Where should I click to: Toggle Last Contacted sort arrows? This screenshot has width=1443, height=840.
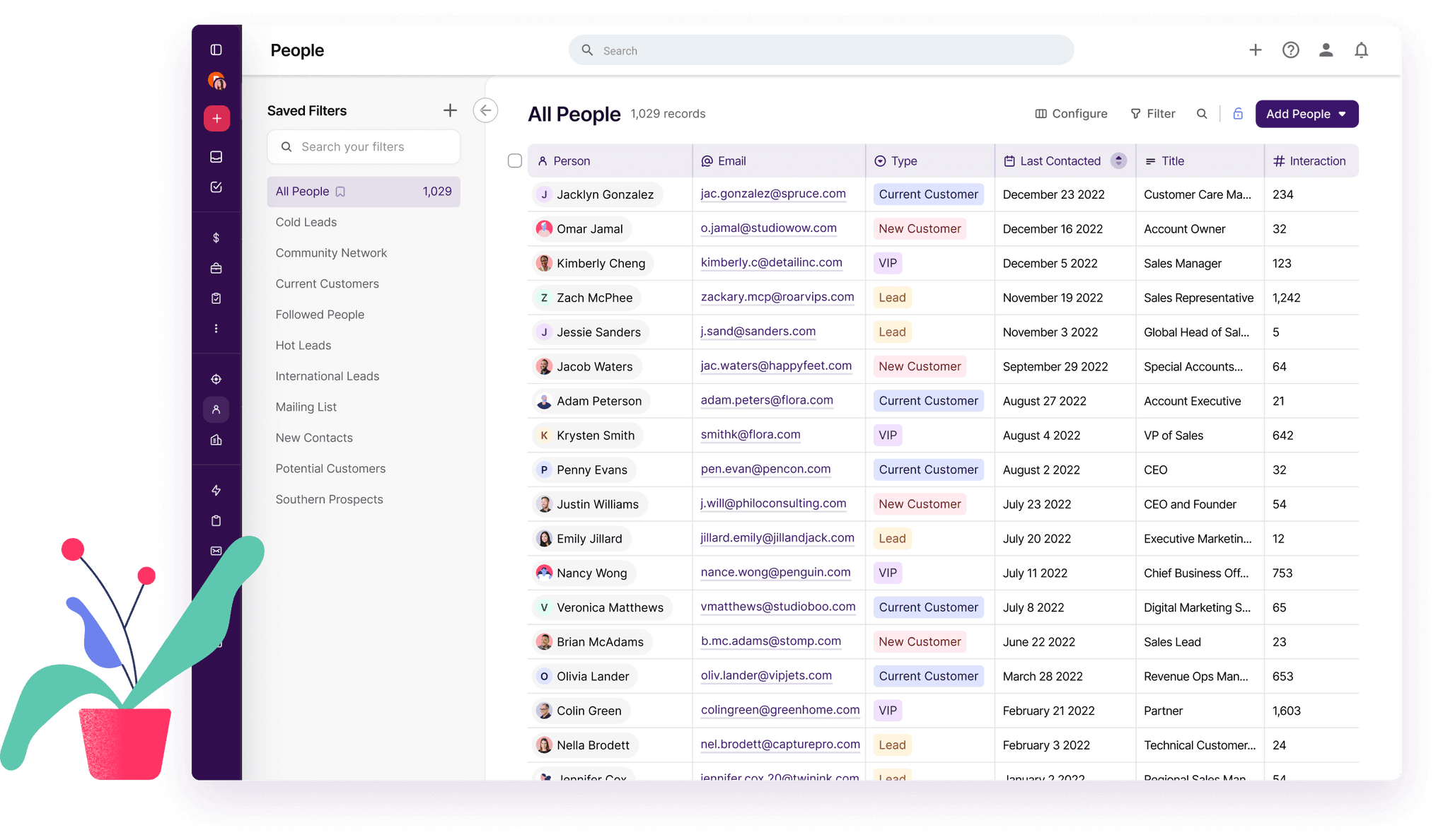[x=1118, y=161]
